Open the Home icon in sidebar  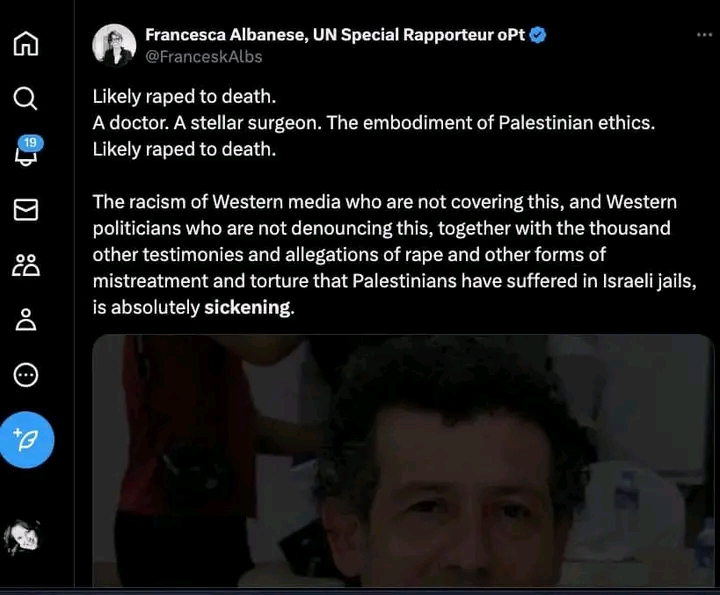(x=26, y=44)
